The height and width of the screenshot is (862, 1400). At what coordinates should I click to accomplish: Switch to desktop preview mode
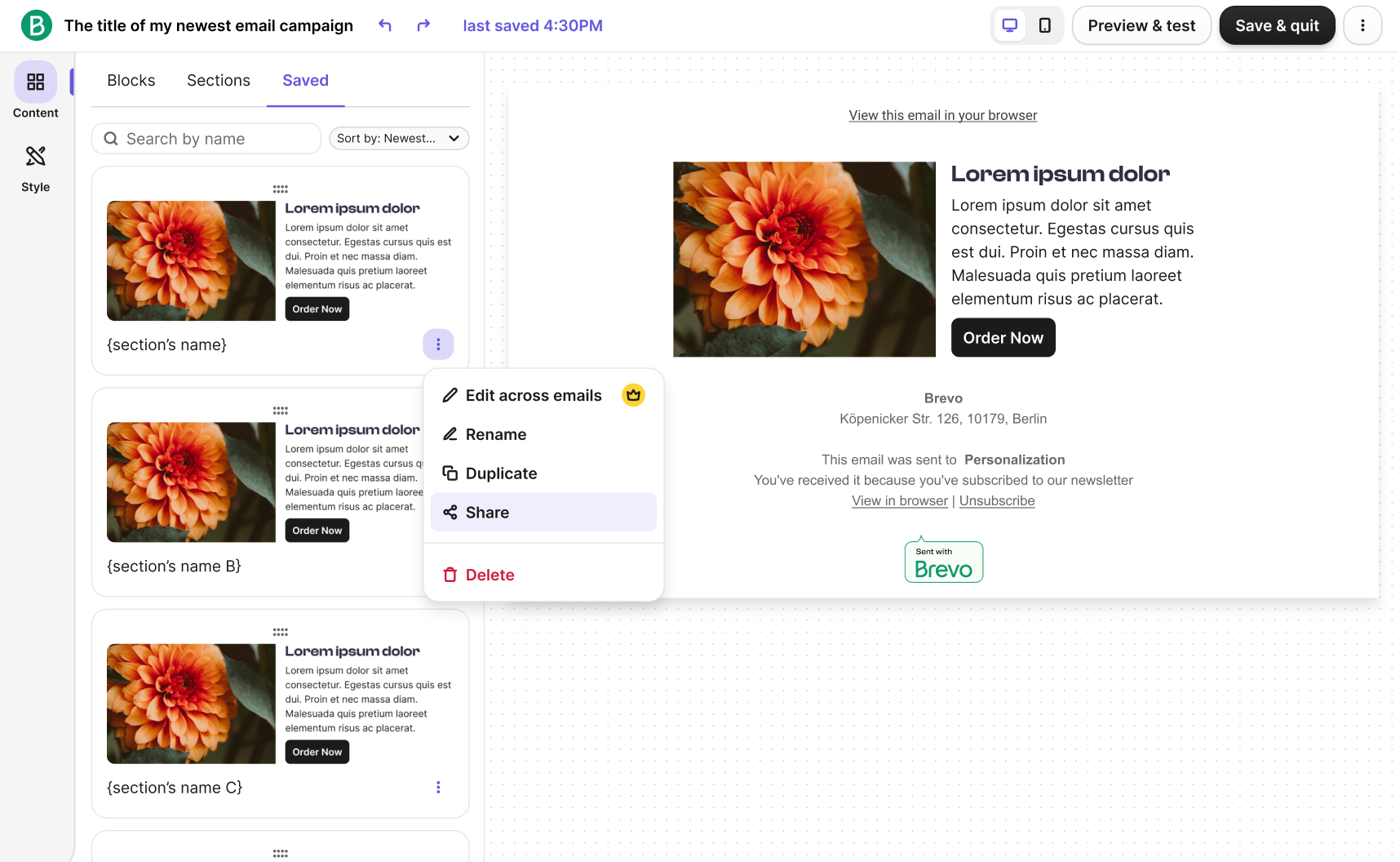1009,25
